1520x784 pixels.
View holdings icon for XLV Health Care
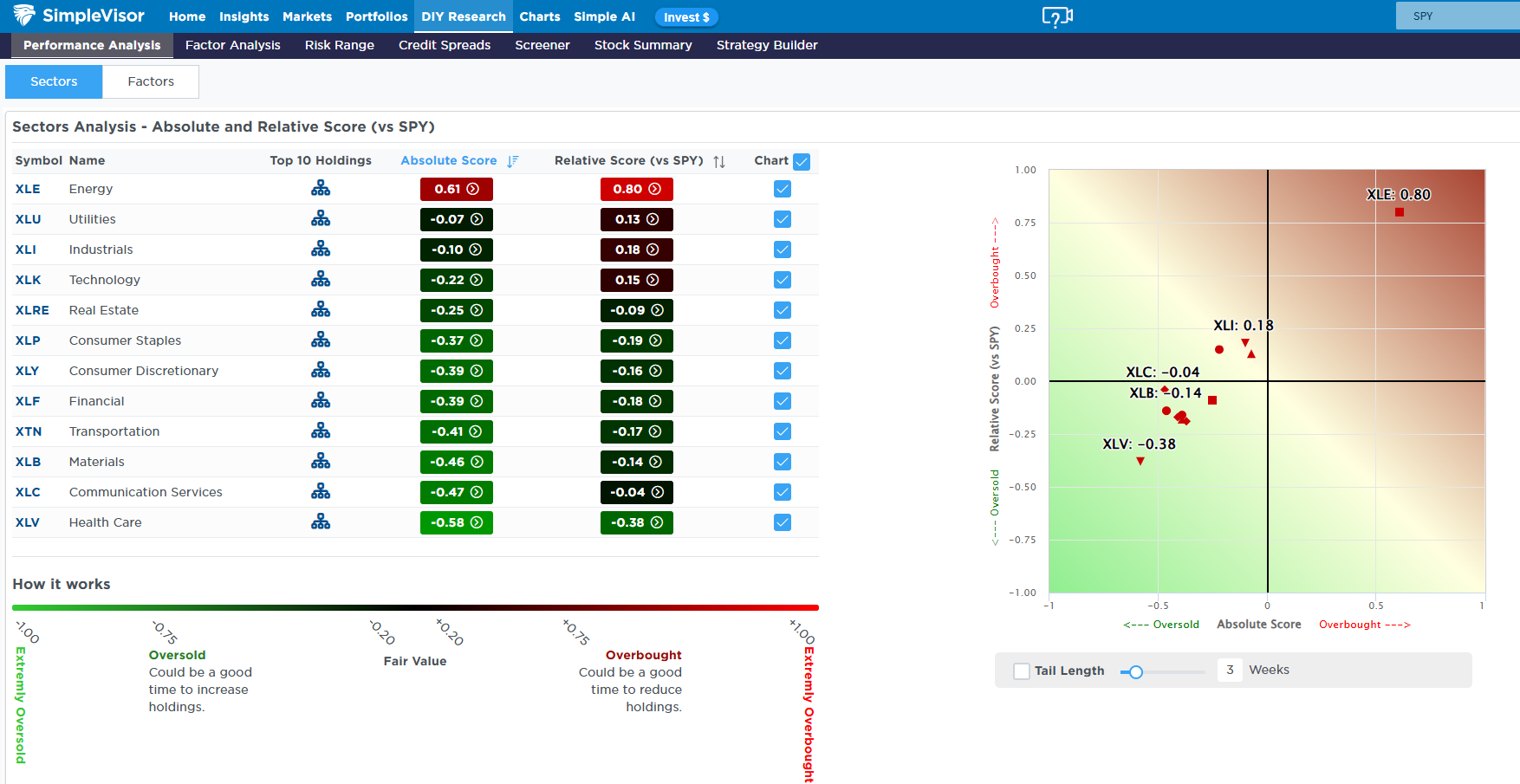[321, 522]
